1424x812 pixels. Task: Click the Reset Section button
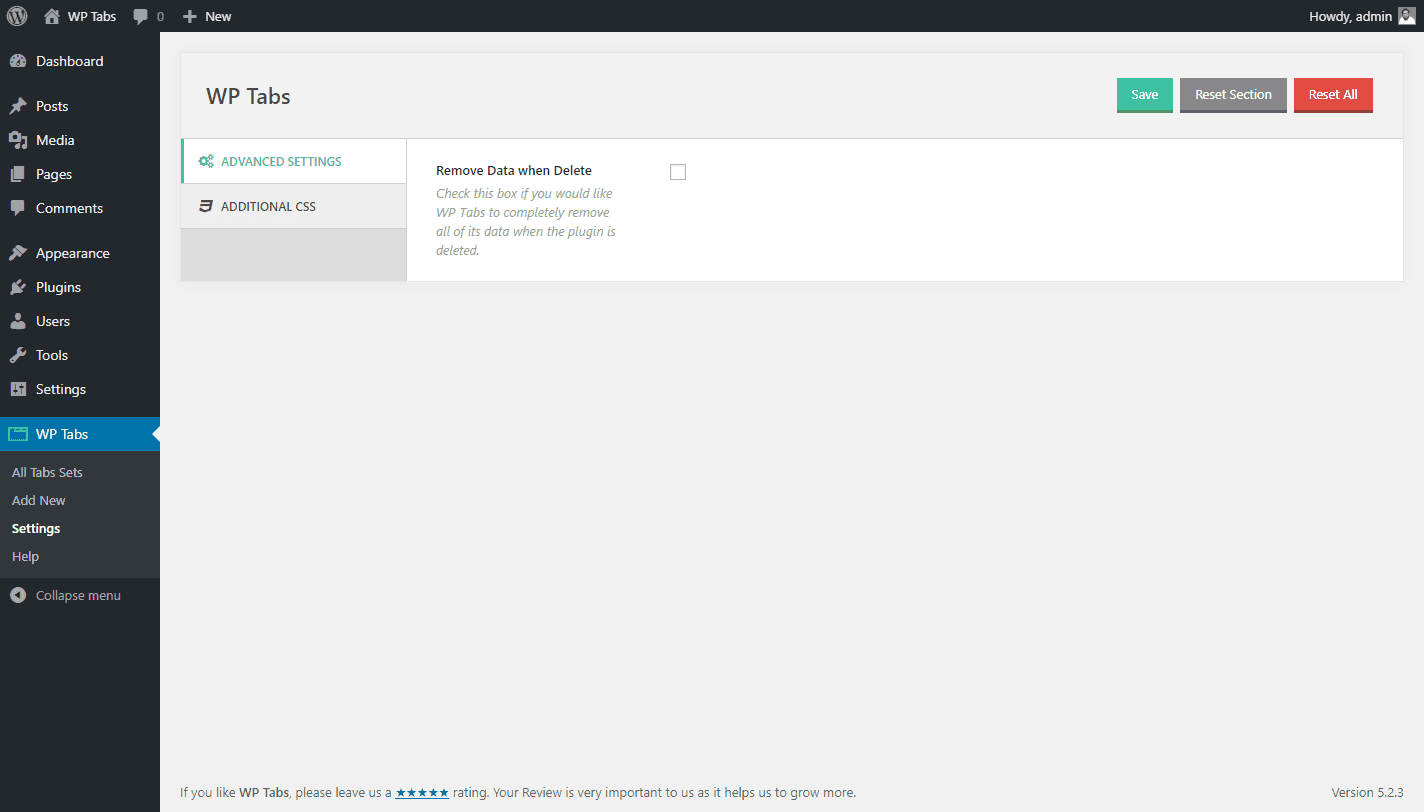coord(1233,95)
